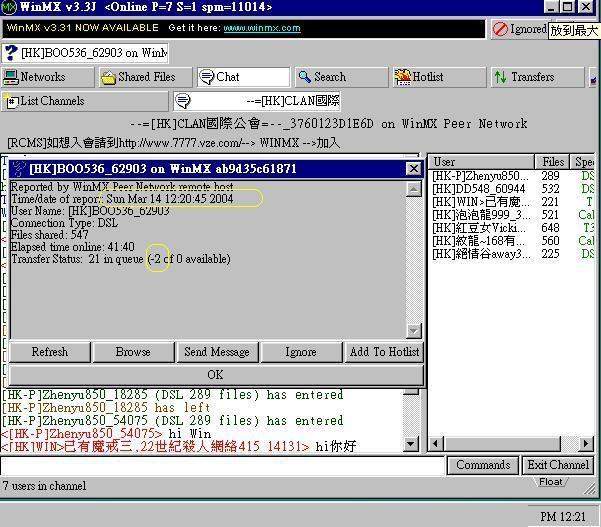The width and height of the screenshot is (601, 527).
Task: Click the Ignore button in dialog
Action: pyautogui.click(x=301, y=352)
